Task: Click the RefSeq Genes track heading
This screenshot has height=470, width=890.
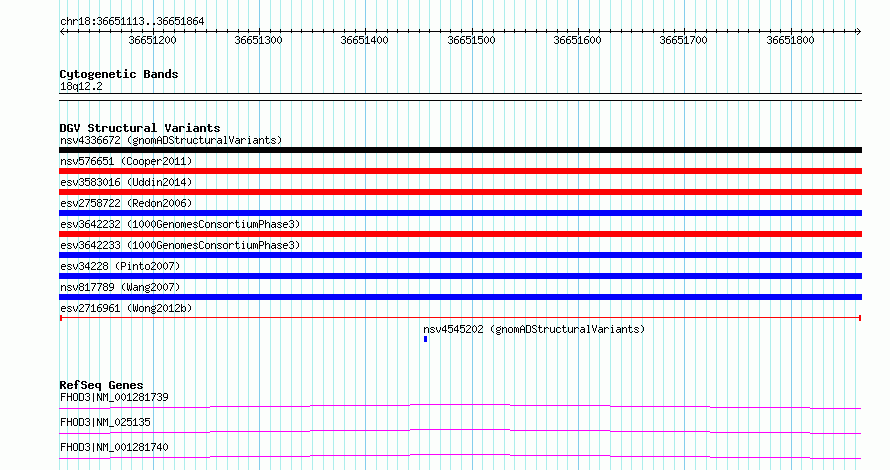Action: pyautogui.click(x=101, y=385)
